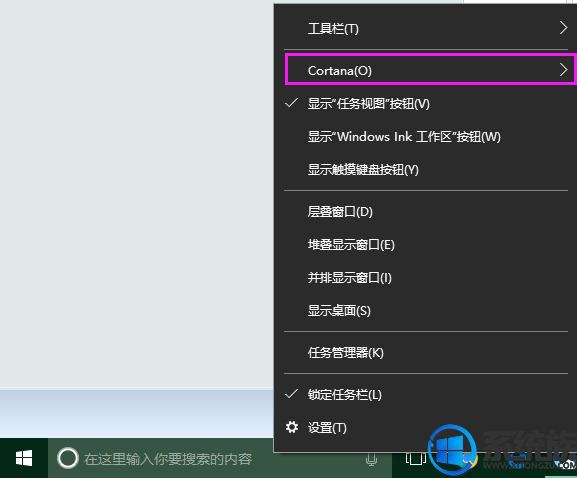This screenshot has width=577, height=478.
Task: Enable 显示"Windows Ink 工作区"按钮(W)
Action: (x=426, y=137)
